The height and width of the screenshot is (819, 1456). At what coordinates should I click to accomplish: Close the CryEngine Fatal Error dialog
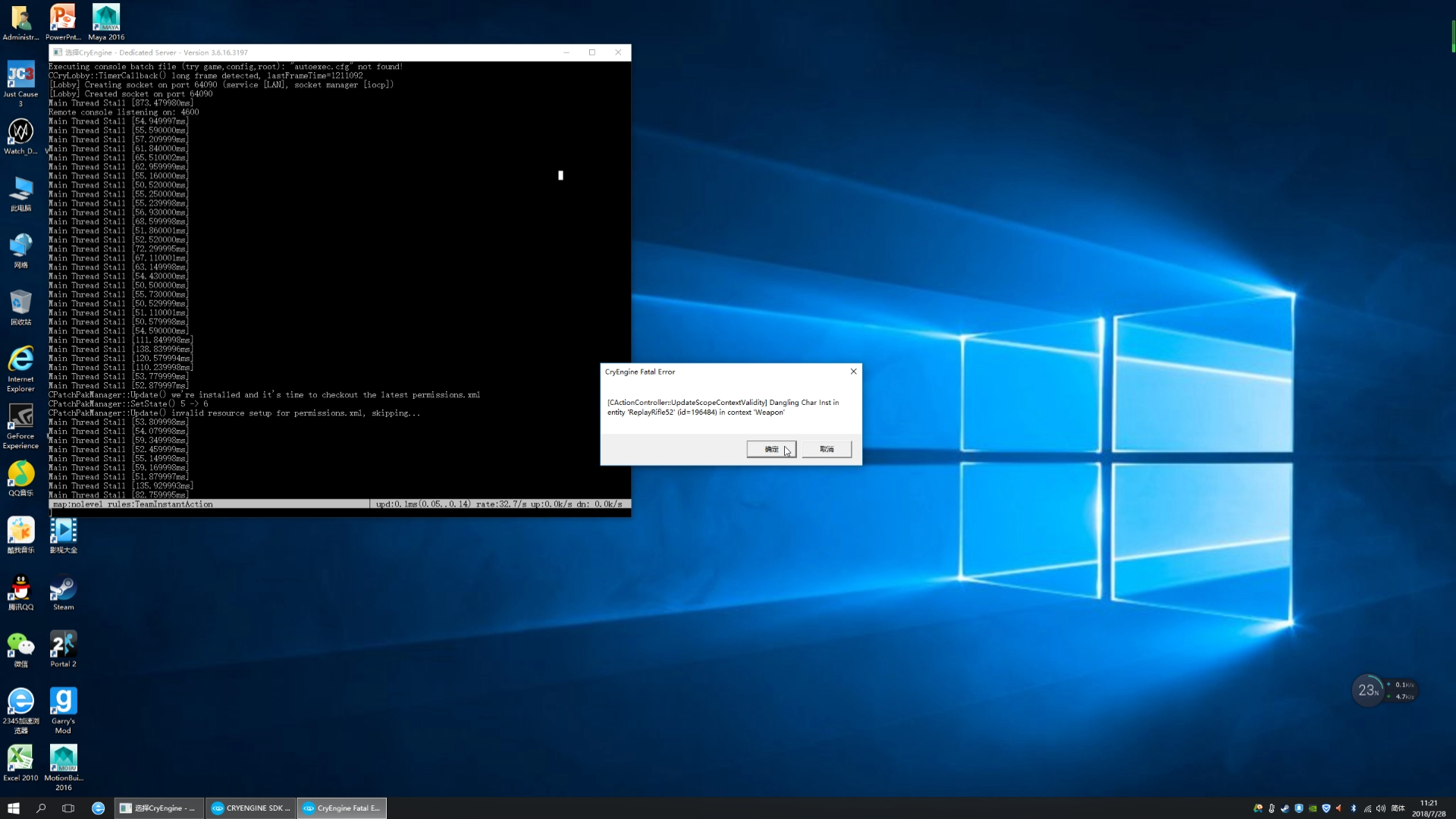pyautogui.click(x=853, y=372)
